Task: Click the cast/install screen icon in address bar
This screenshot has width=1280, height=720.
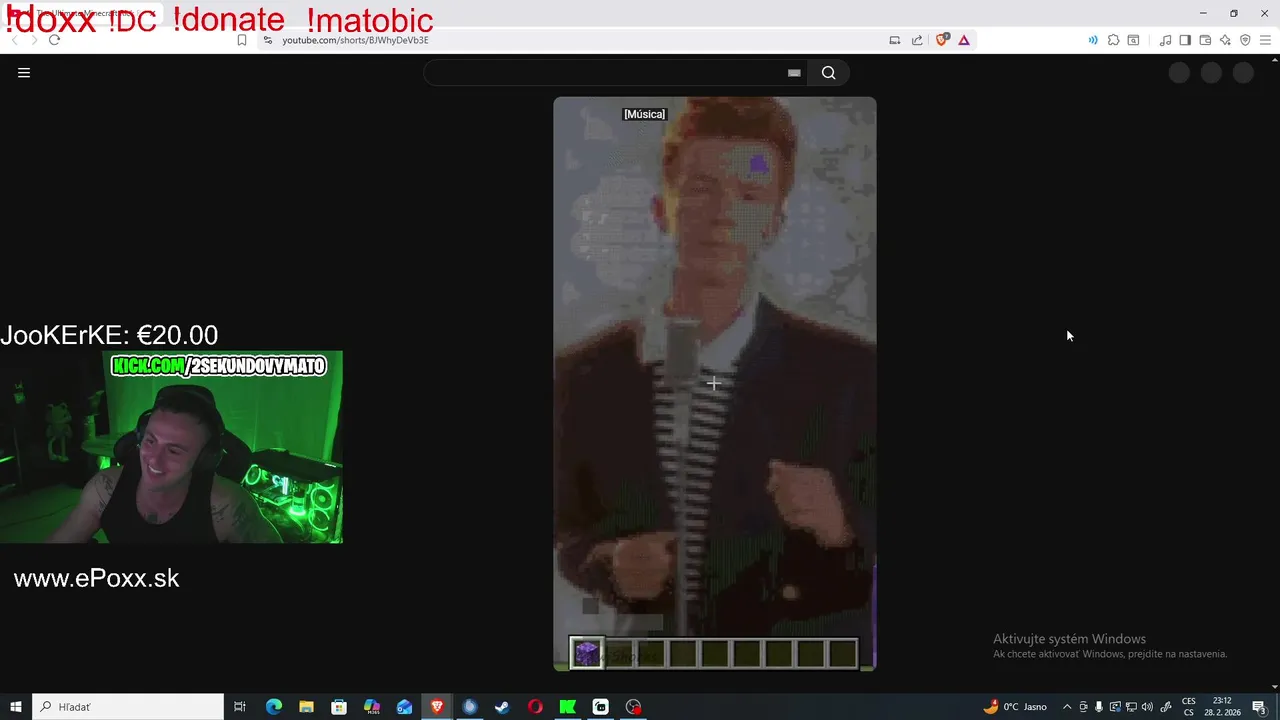Action: click(895, 40)
